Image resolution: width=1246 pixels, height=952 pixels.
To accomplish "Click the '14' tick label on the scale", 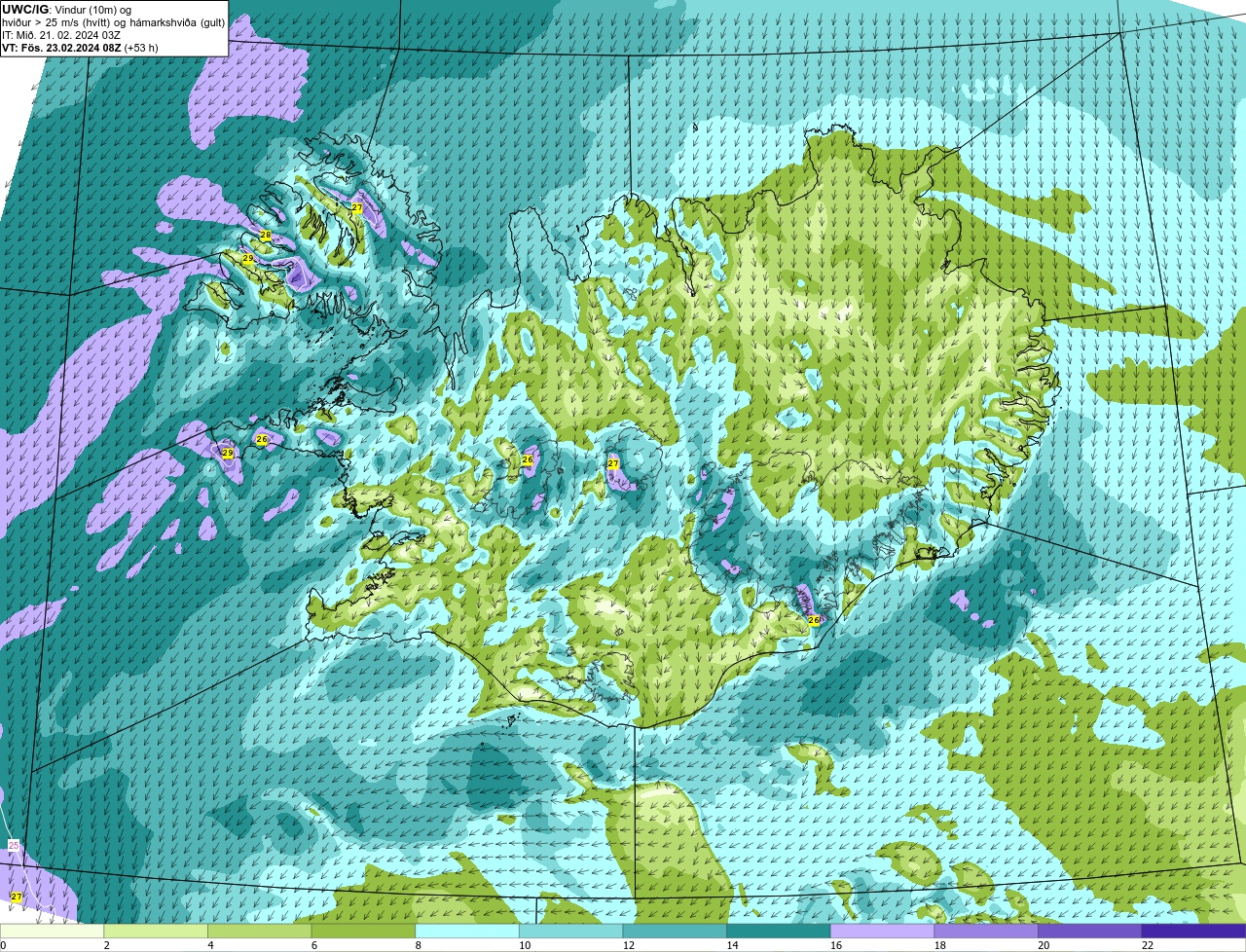I will [x=732, y=945].
